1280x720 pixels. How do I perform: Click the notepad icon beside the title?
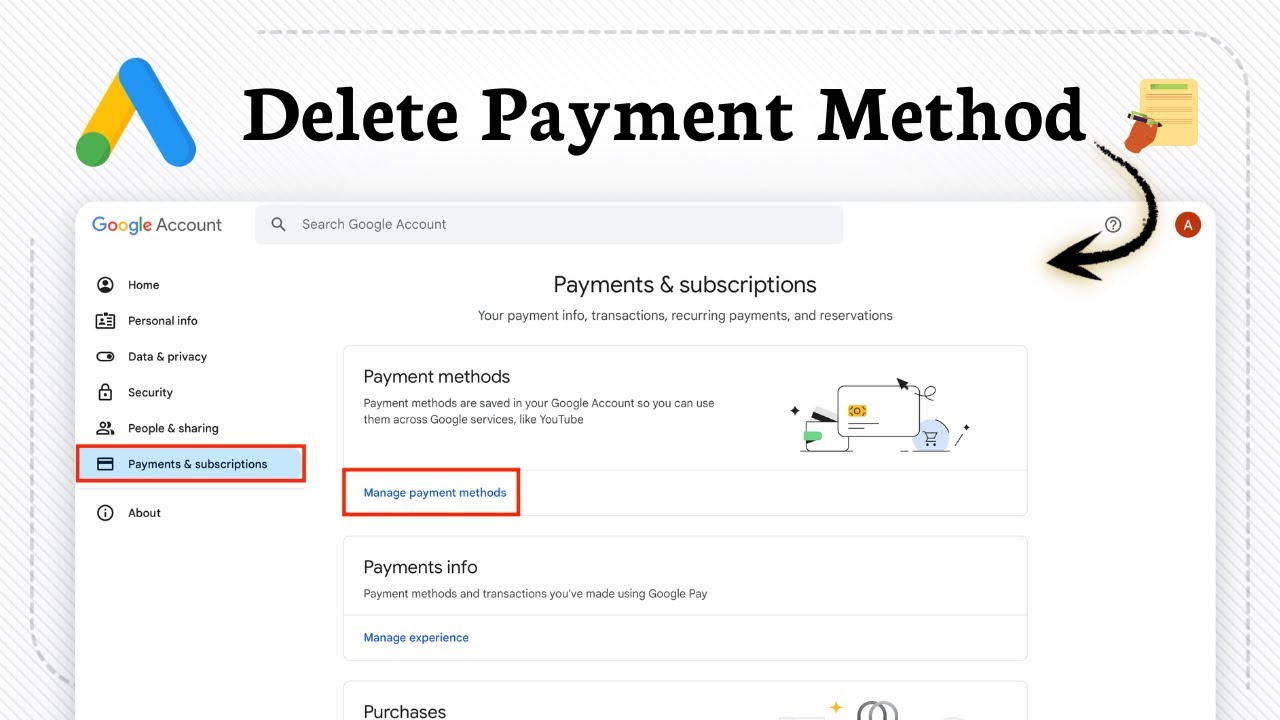pos(1162,114)
